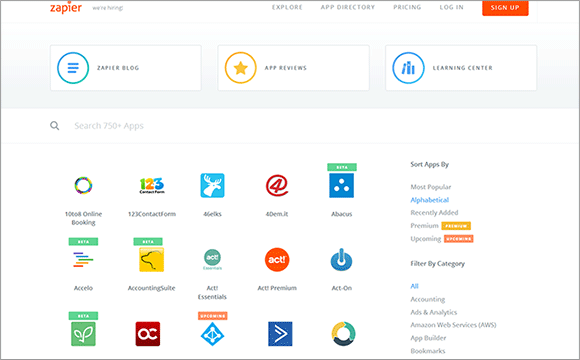
Task: Open the dark blue arrow app icon
Action: 280,334
